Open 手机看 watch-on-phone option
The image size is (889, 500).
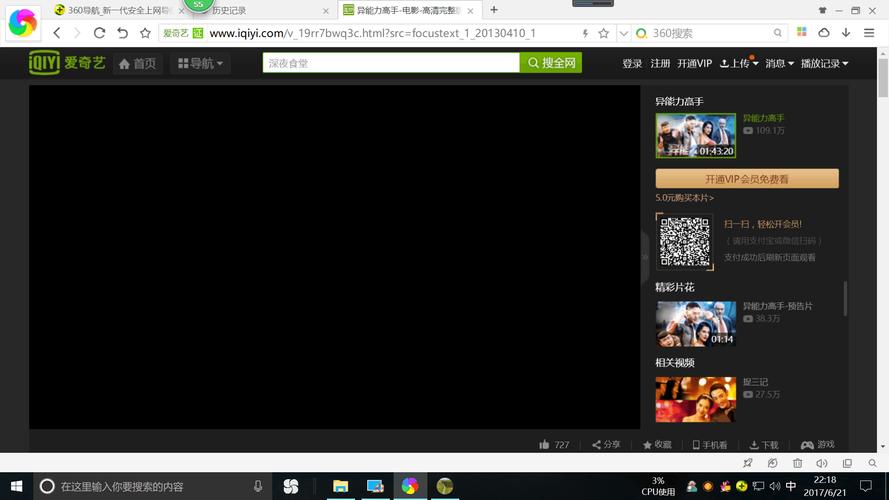point(696,445)
